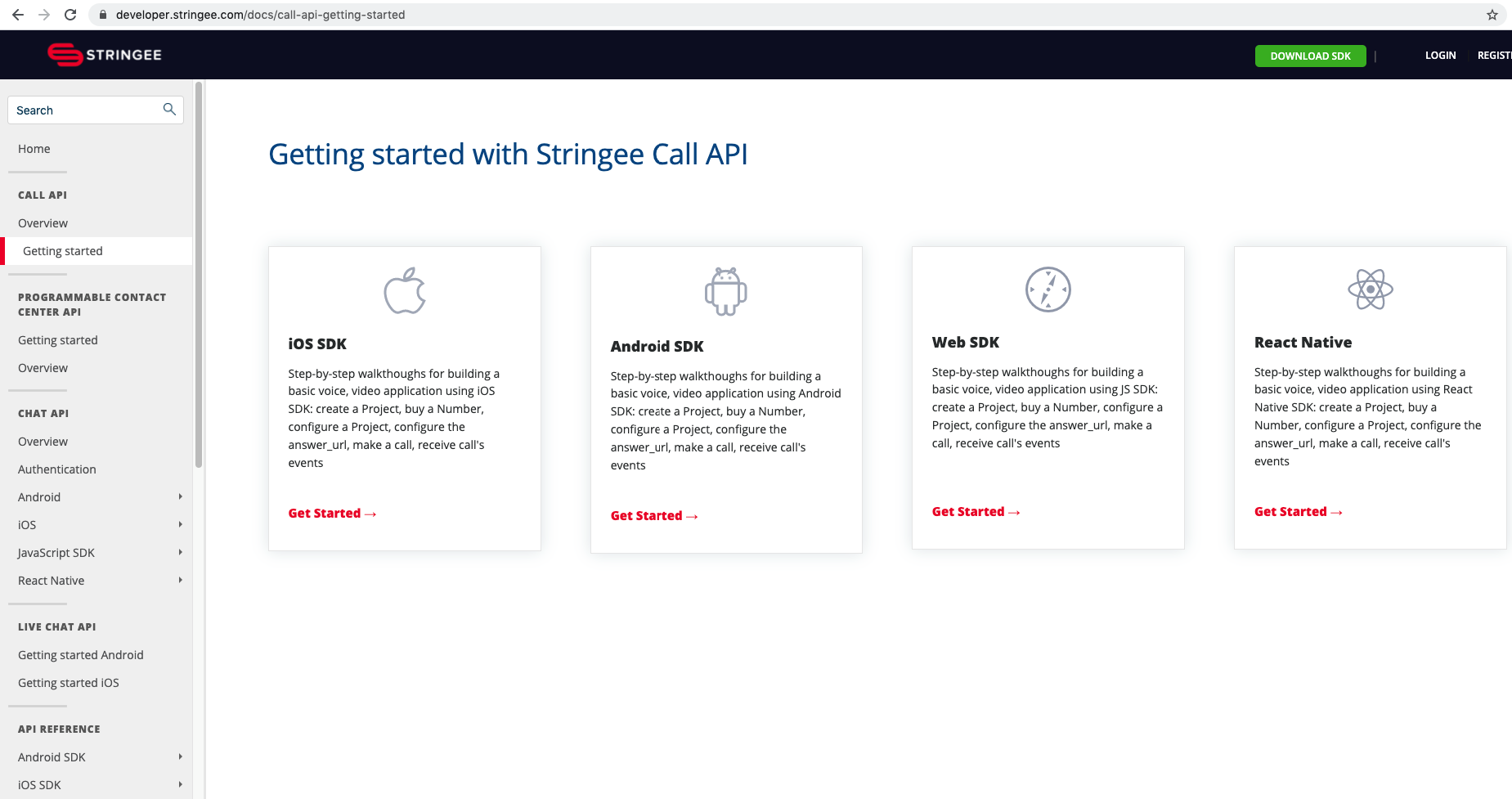Click the Android robot icon on Android SDK card
This screenshot has width=1512, height=799.
coord(725,290)
